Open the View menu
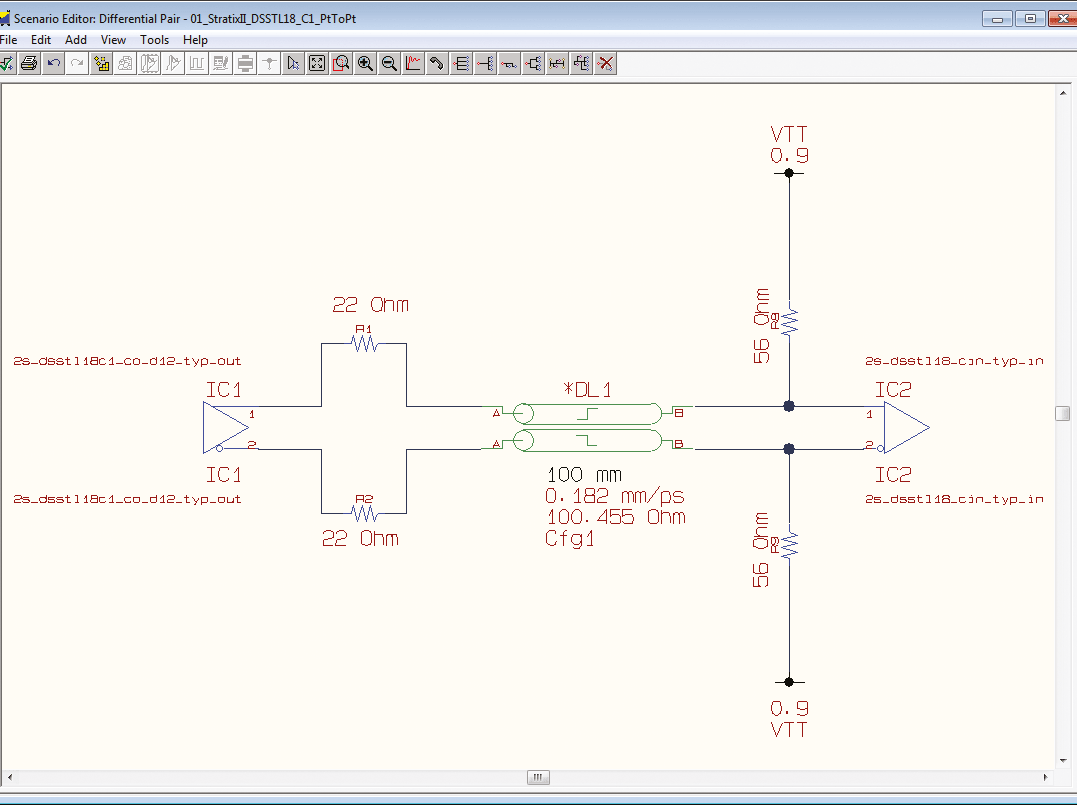This screenshot has width=1077, height=805. [113, 40]
